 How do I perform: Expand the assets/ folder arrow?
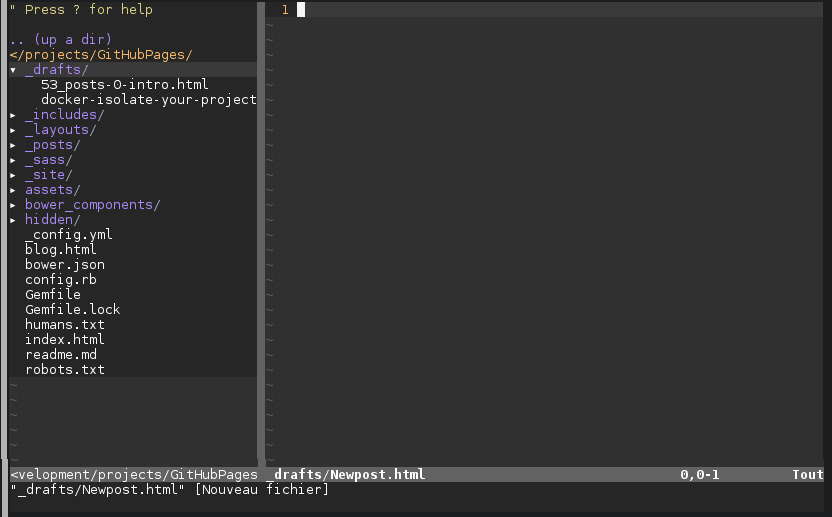click(x=13, y=189)
